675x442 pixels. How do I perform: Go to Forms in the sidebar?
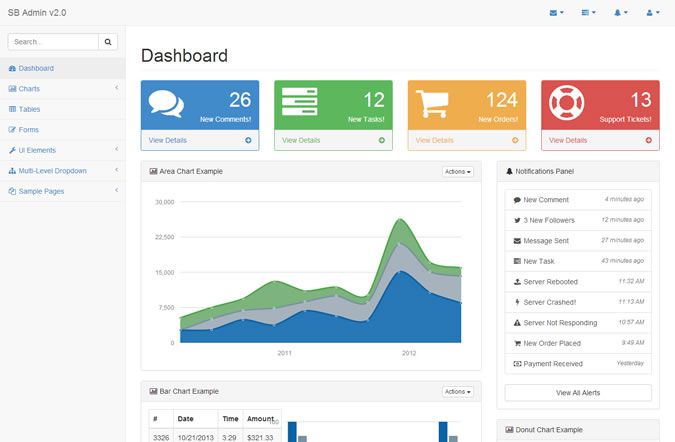tap(29, 130)
